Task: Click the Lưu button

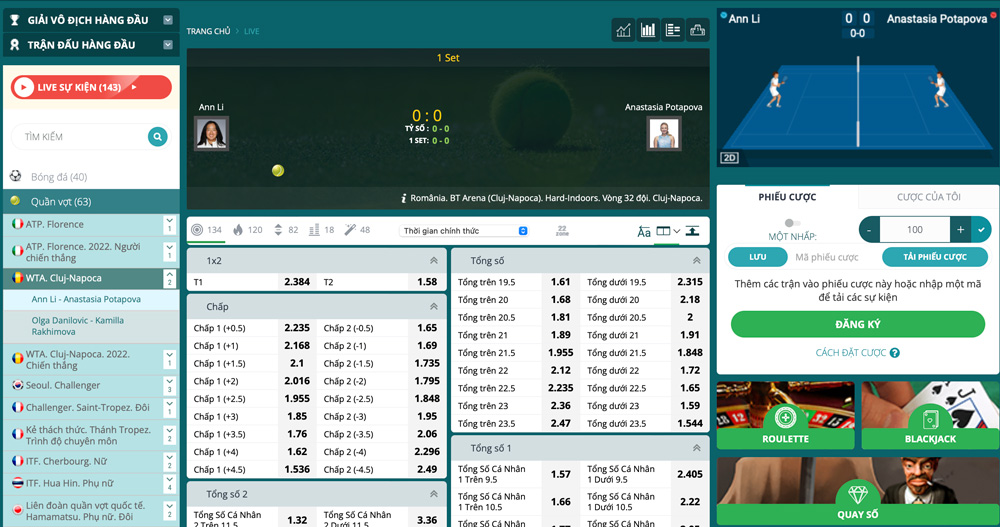Action: 758,256
